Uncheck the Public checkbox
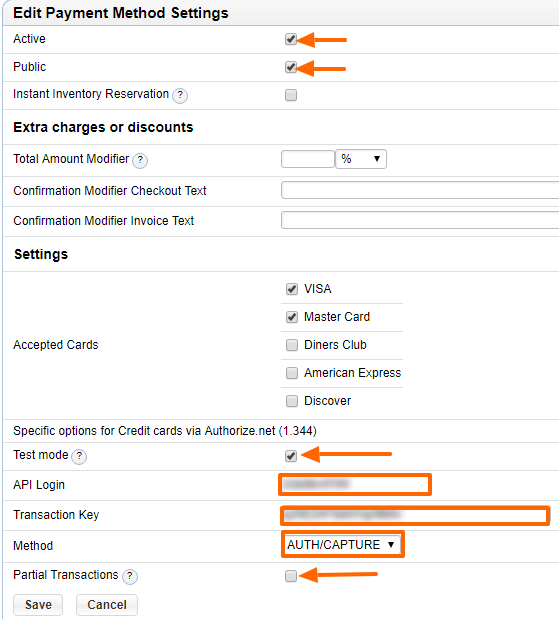Screen dimensions: 559x619 click(291, 67)
